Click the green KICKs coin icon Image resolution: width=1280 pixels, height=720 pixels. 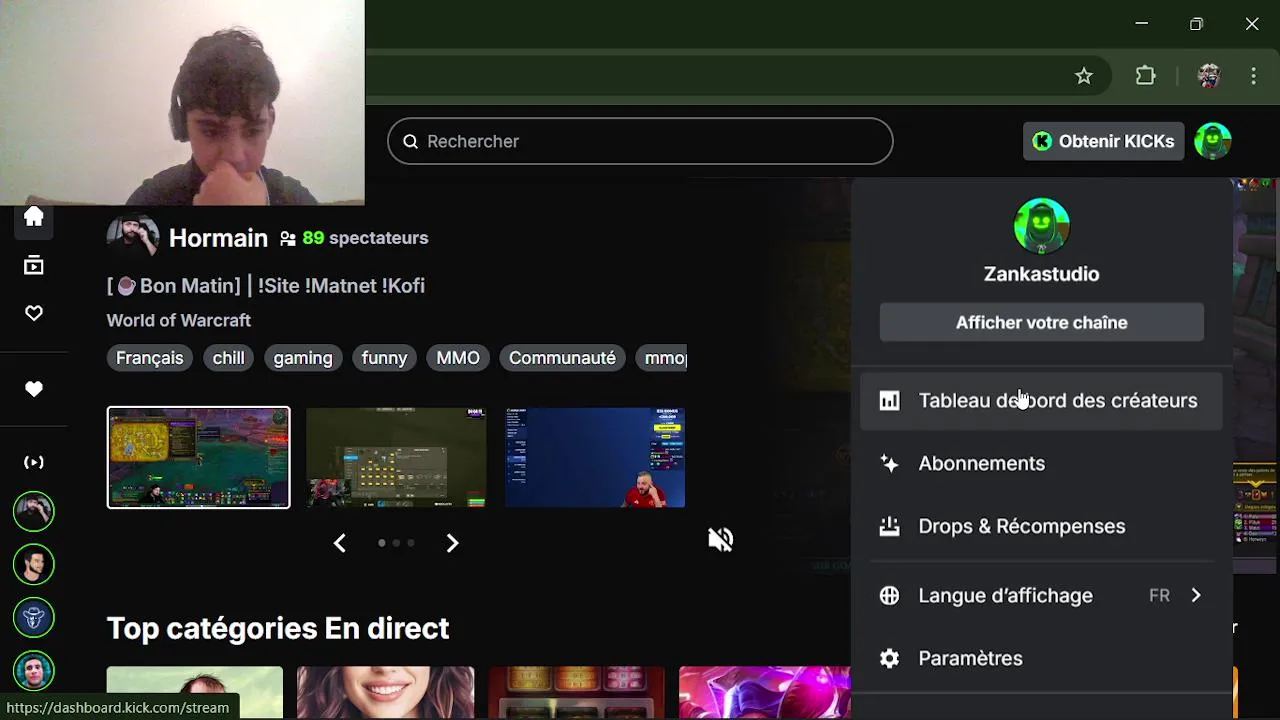click(1042, 141)
